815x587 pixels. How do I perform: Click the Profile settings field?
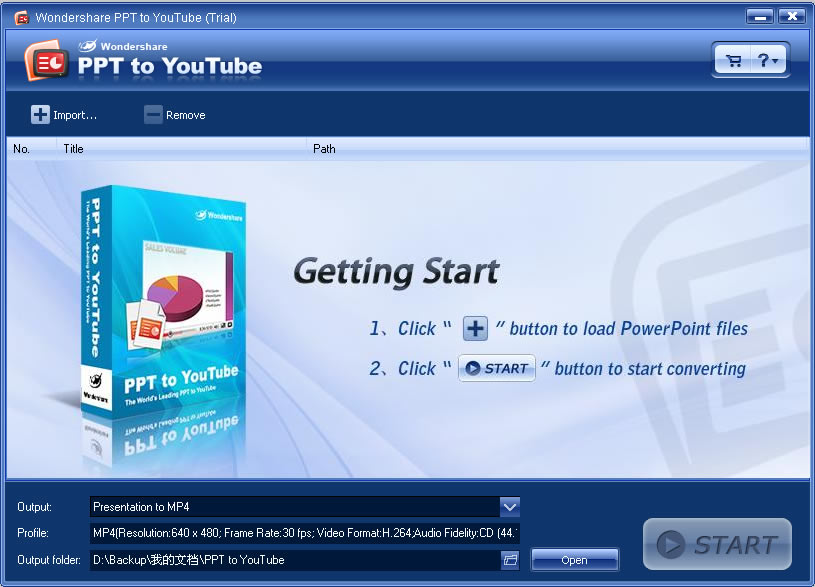(300, 533)
